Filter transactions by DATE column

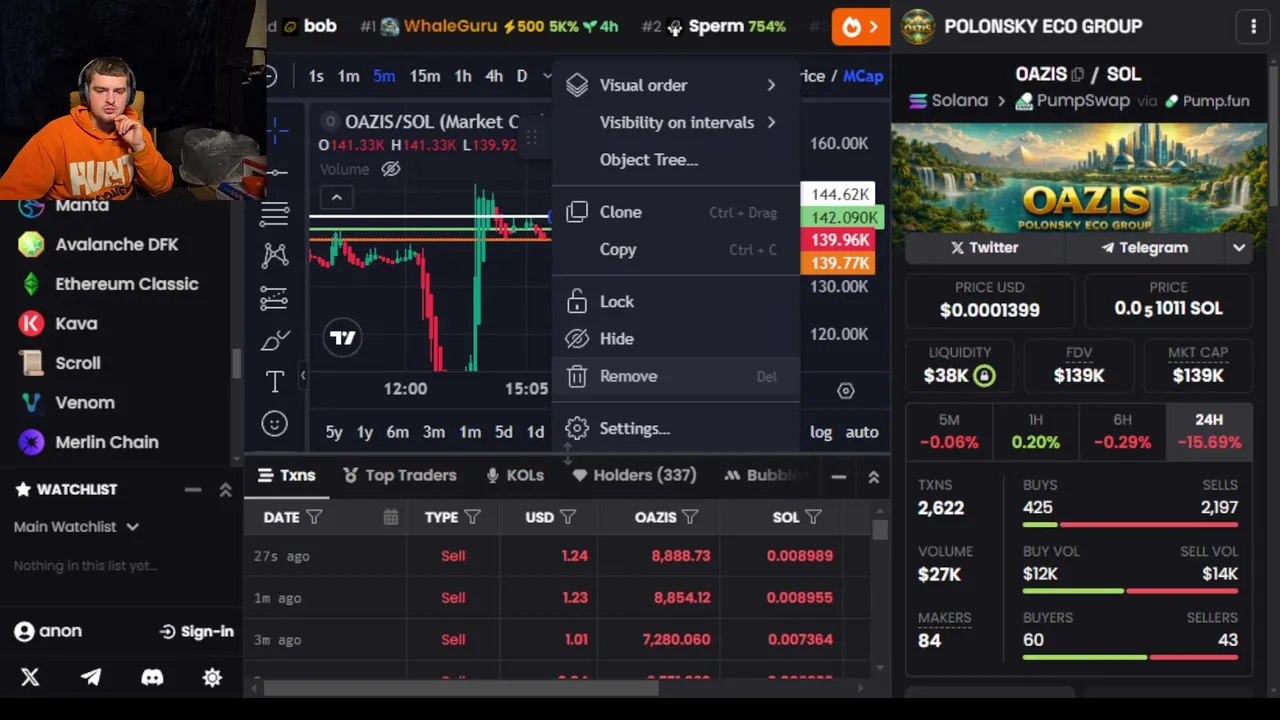click(x=314, y=517)
